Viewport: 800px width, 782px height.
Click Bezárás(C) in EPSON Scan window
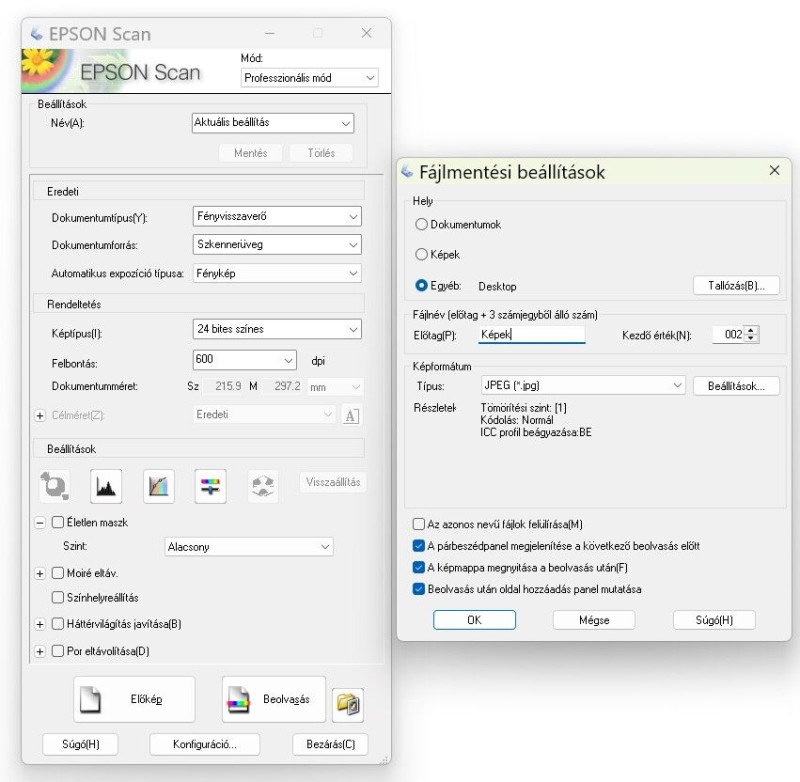[x=330, y=744]
